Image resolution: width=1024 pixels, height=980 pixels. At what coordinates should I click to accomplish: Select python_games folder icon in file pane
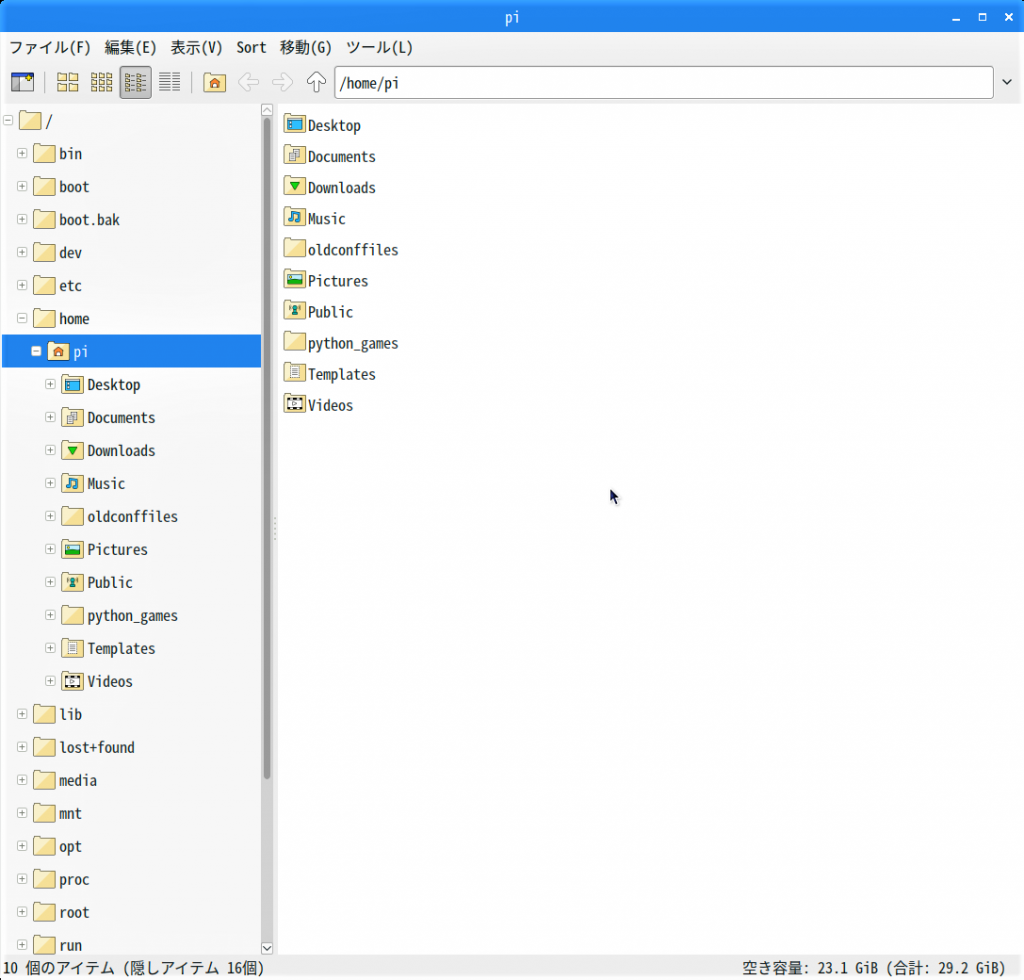[295, 342]
